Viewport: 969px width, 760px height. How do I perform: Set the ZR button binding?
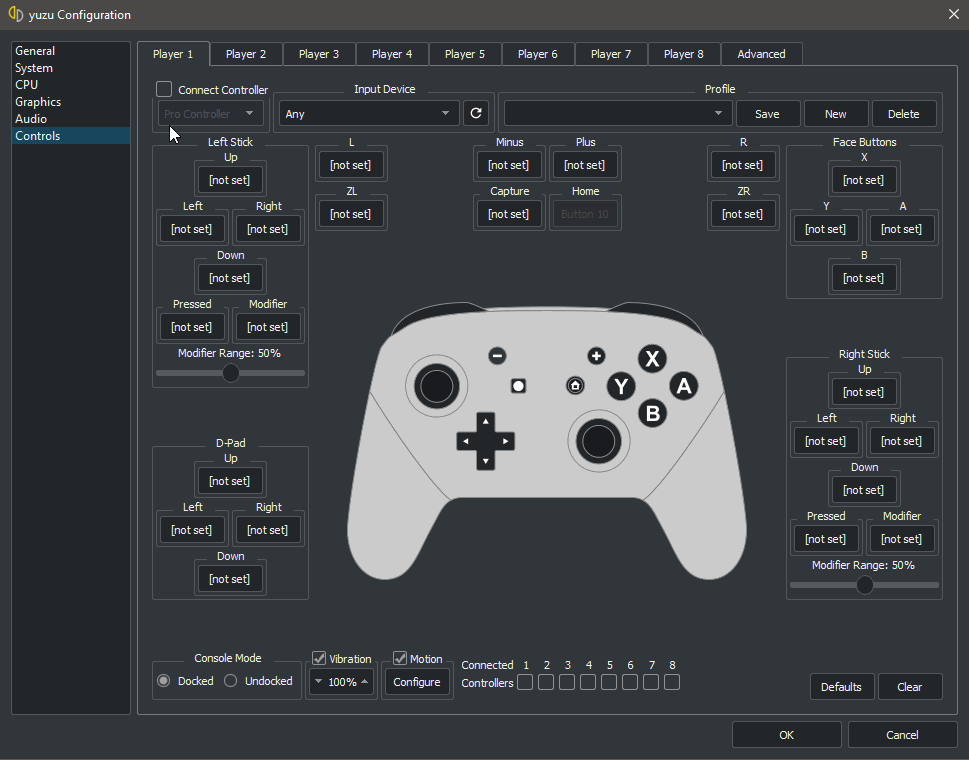[x=743, y=214]
